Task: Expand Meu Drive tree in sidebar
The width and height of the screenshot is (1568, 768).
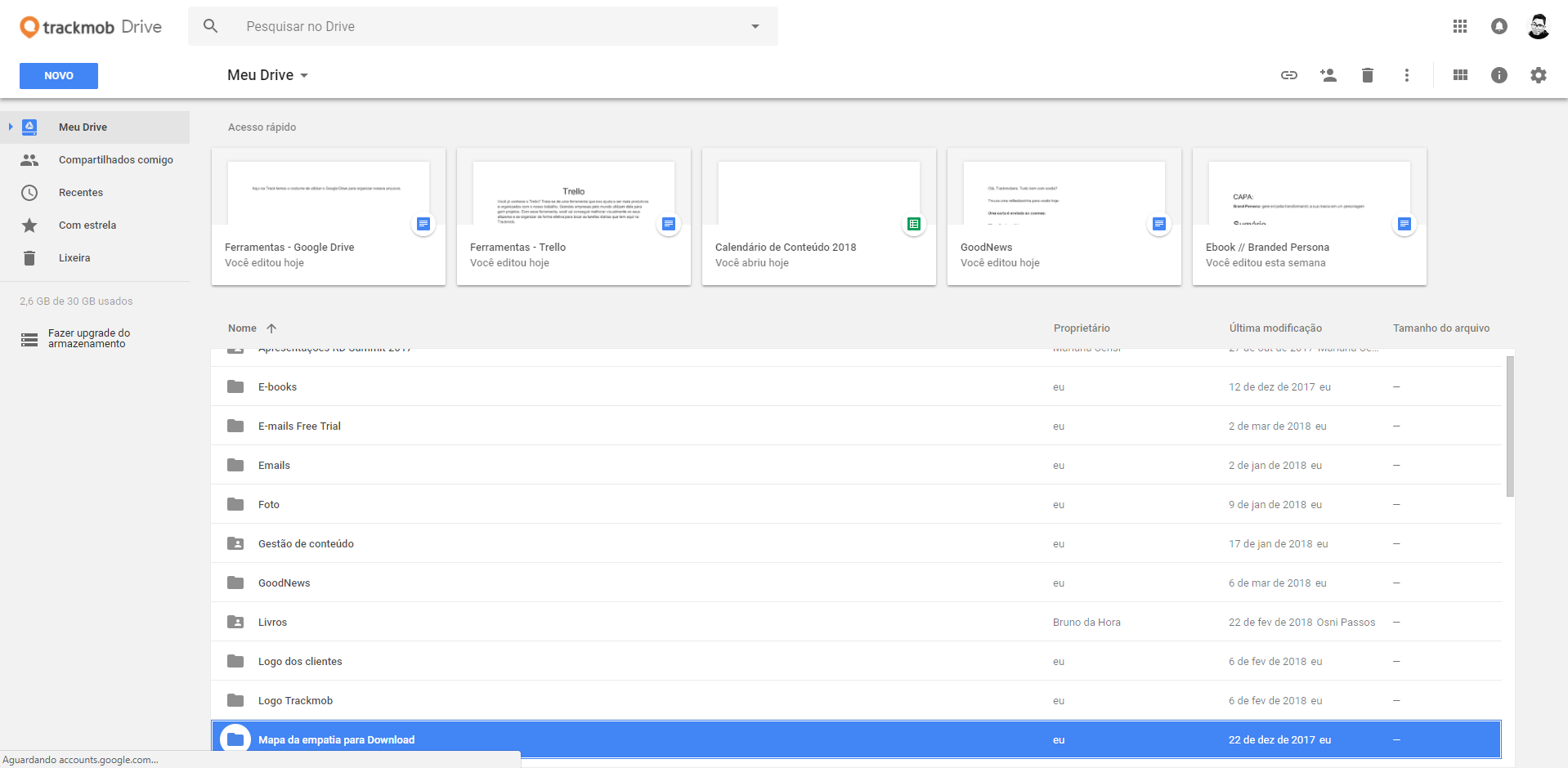Action: coord(10,127)
